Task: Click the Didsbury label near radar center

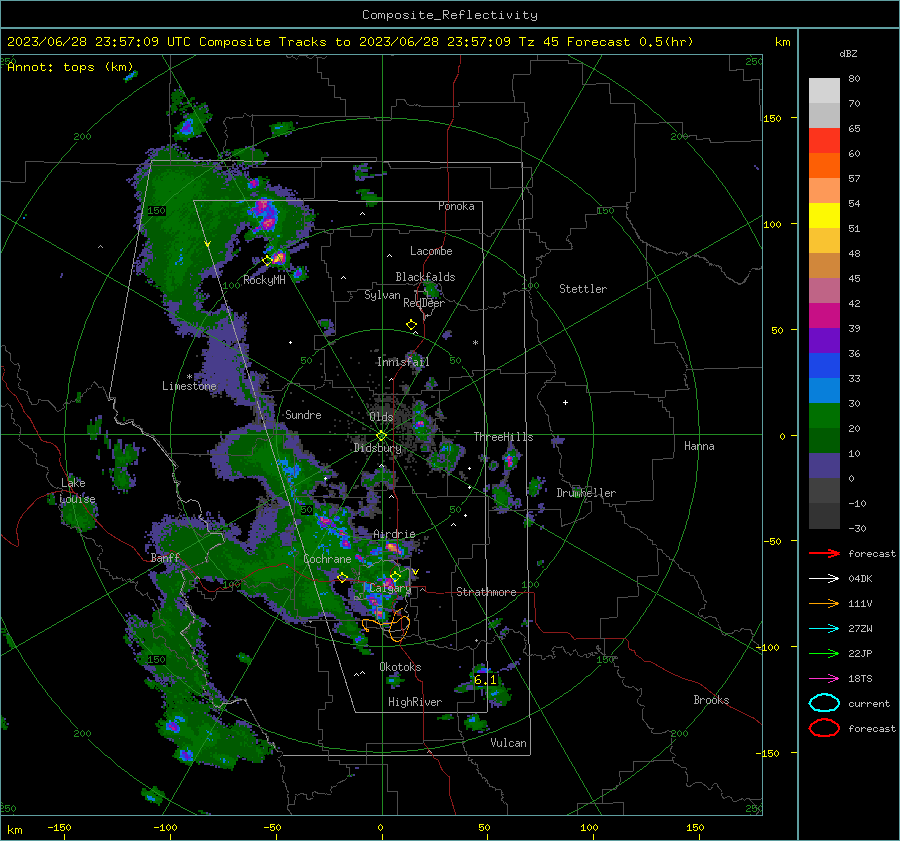Action: coord(377,448)
